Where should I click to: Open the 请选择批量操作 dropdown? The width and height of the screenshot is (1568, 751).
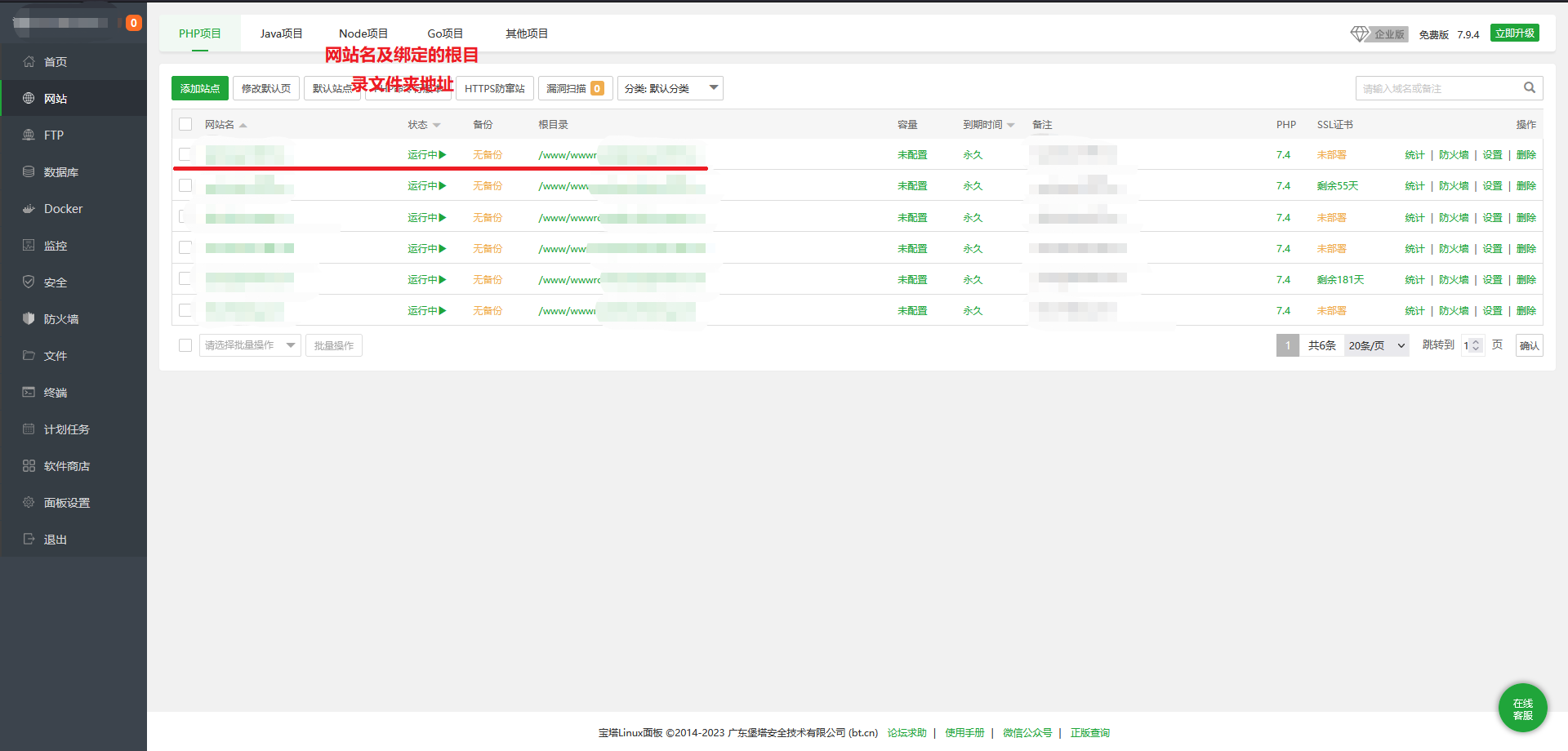pos(250,345)
